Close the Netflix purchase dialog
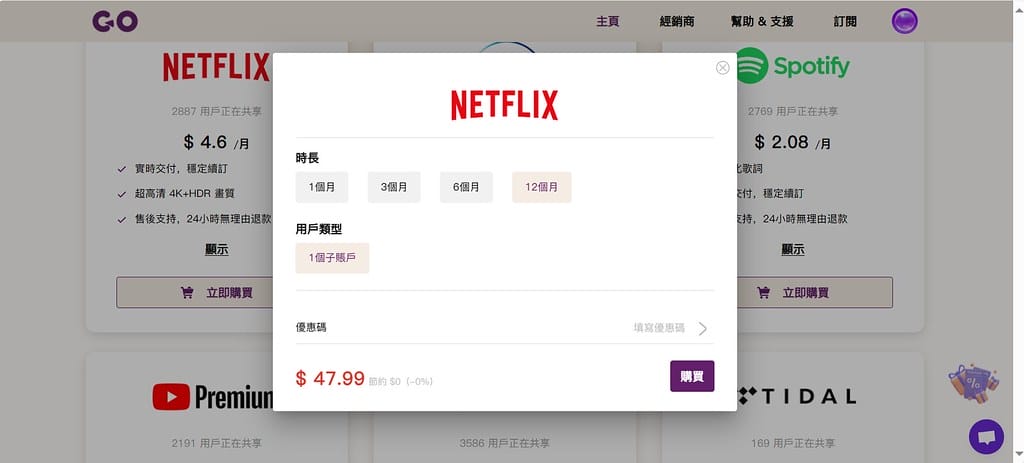The image size is (1024, 463). coord(723,68)
